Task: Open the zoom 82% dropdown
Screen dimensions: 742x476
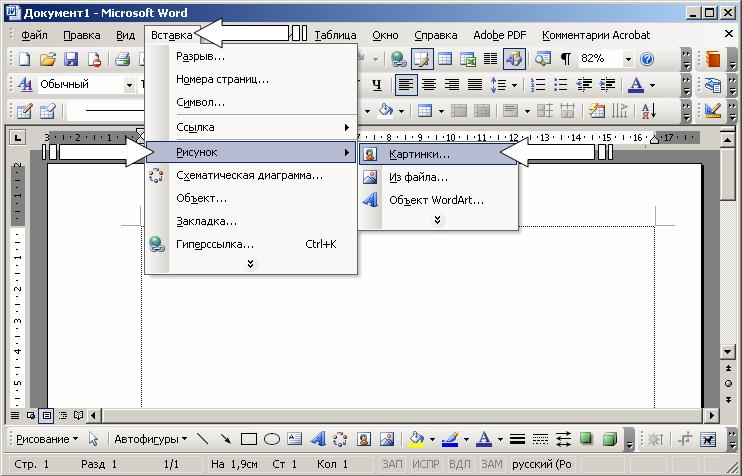Action: point(628,59)
